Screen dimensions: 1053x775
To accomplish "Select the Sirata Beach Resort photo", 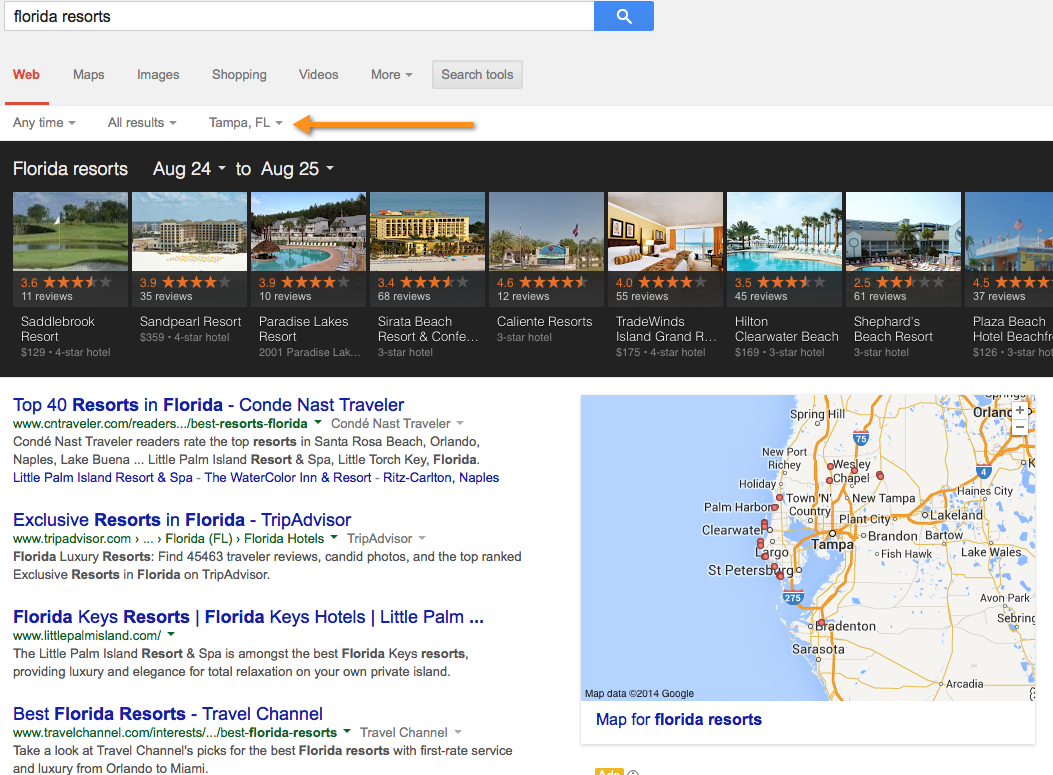I will [x=427, y=231].
